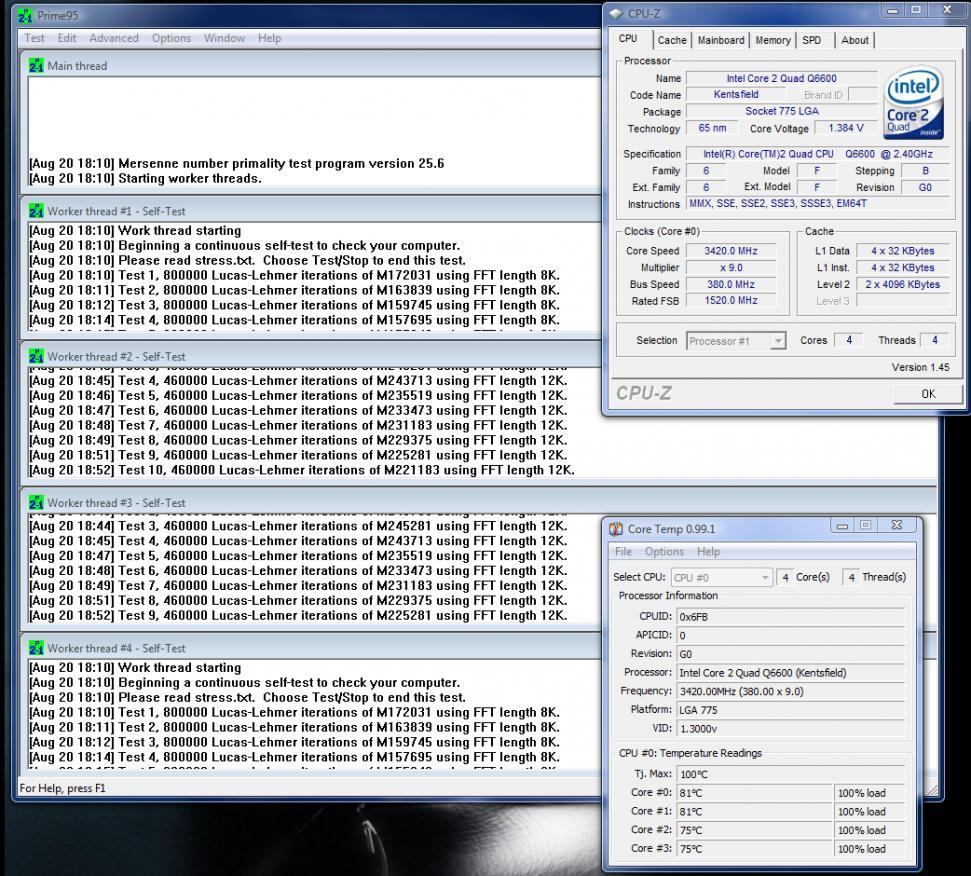
Task: Click the Core #3 100% load value
Action: point(870,849)
